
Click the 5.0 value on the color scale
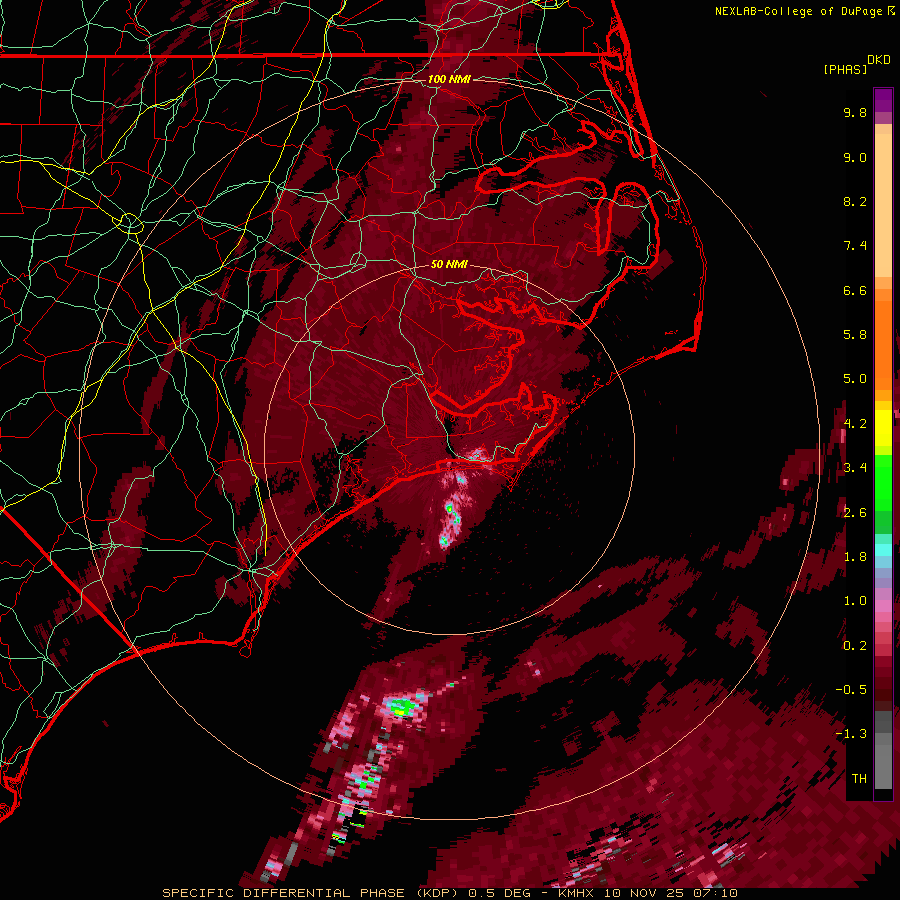point(855,379)
